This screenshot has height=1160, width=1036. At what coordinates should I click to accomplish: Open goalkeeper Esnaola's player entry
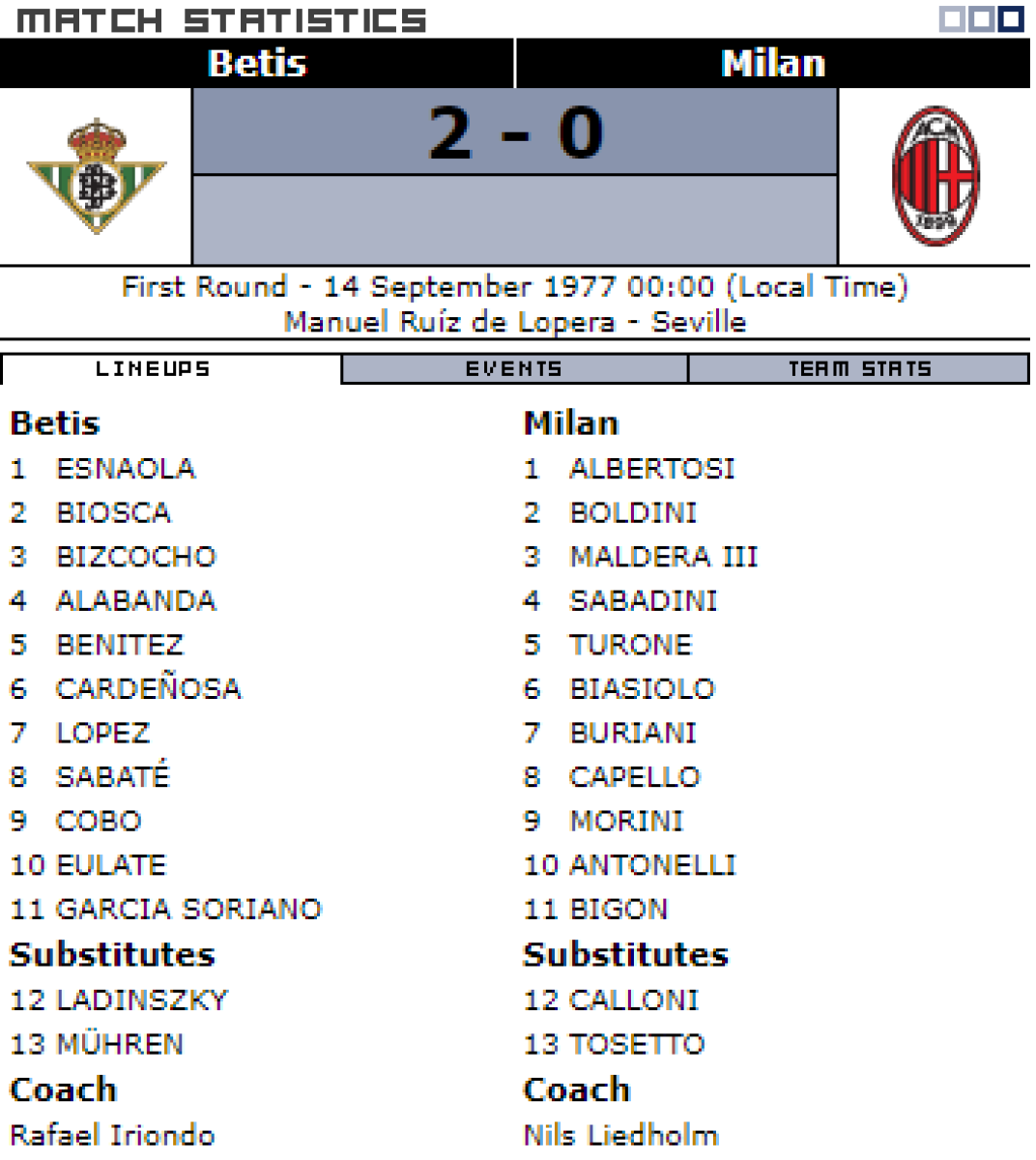click(126, 469)
